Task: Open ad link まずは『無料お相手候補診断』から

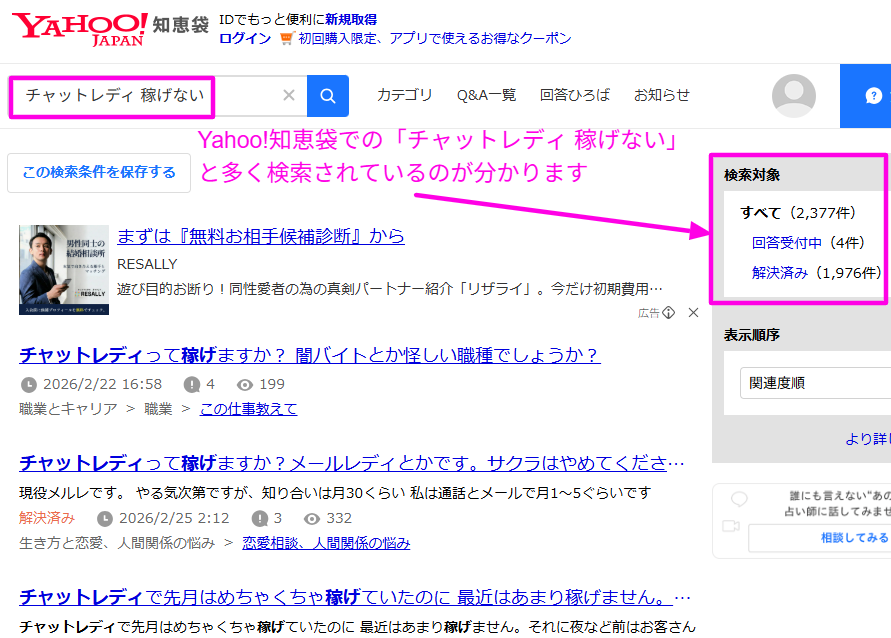Action: (261, 236)
